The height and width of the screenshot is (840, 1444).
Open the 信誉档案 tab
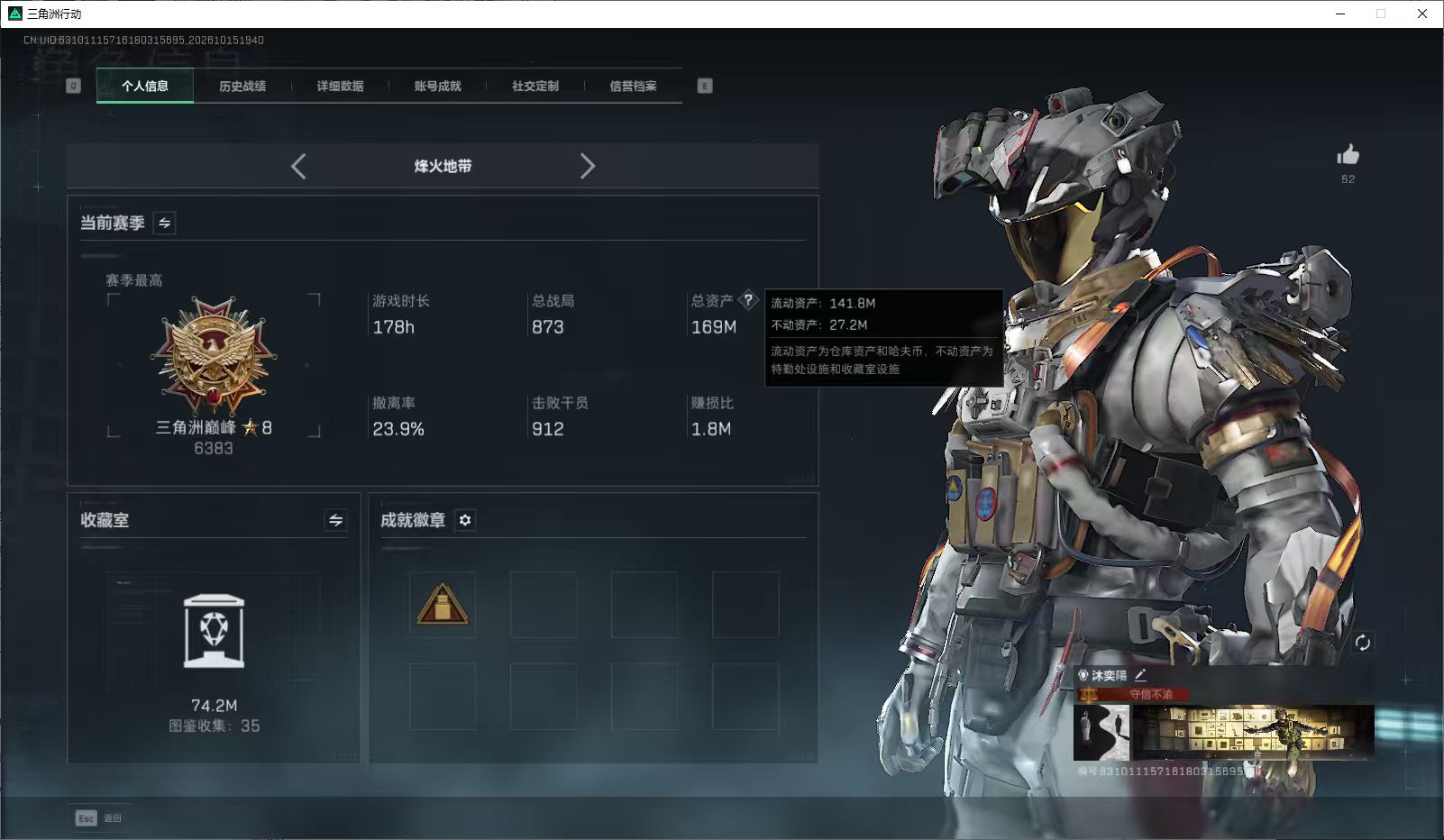coord(633,86)
